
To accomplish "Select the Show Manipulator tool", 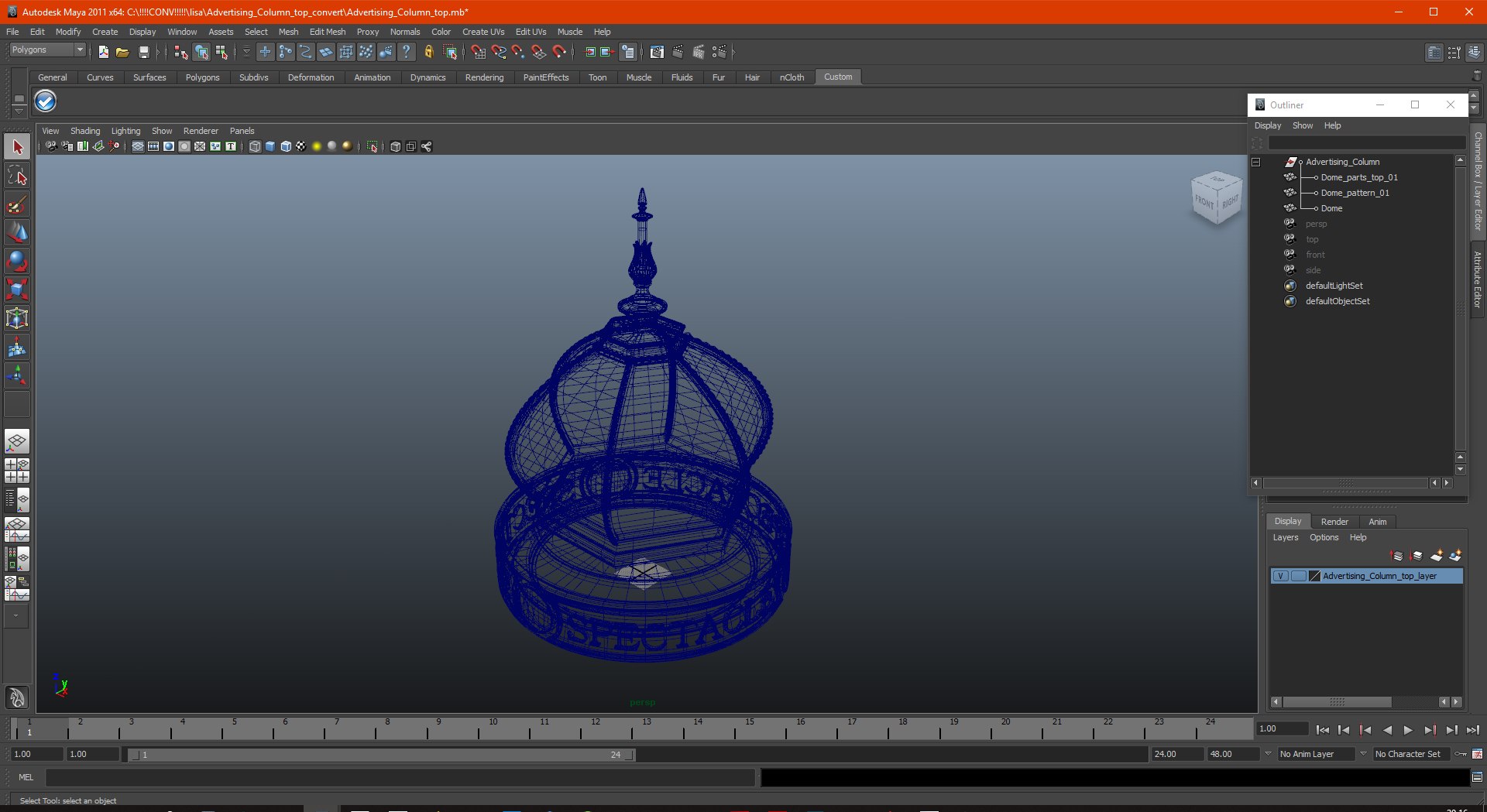I will click(17, 376).
